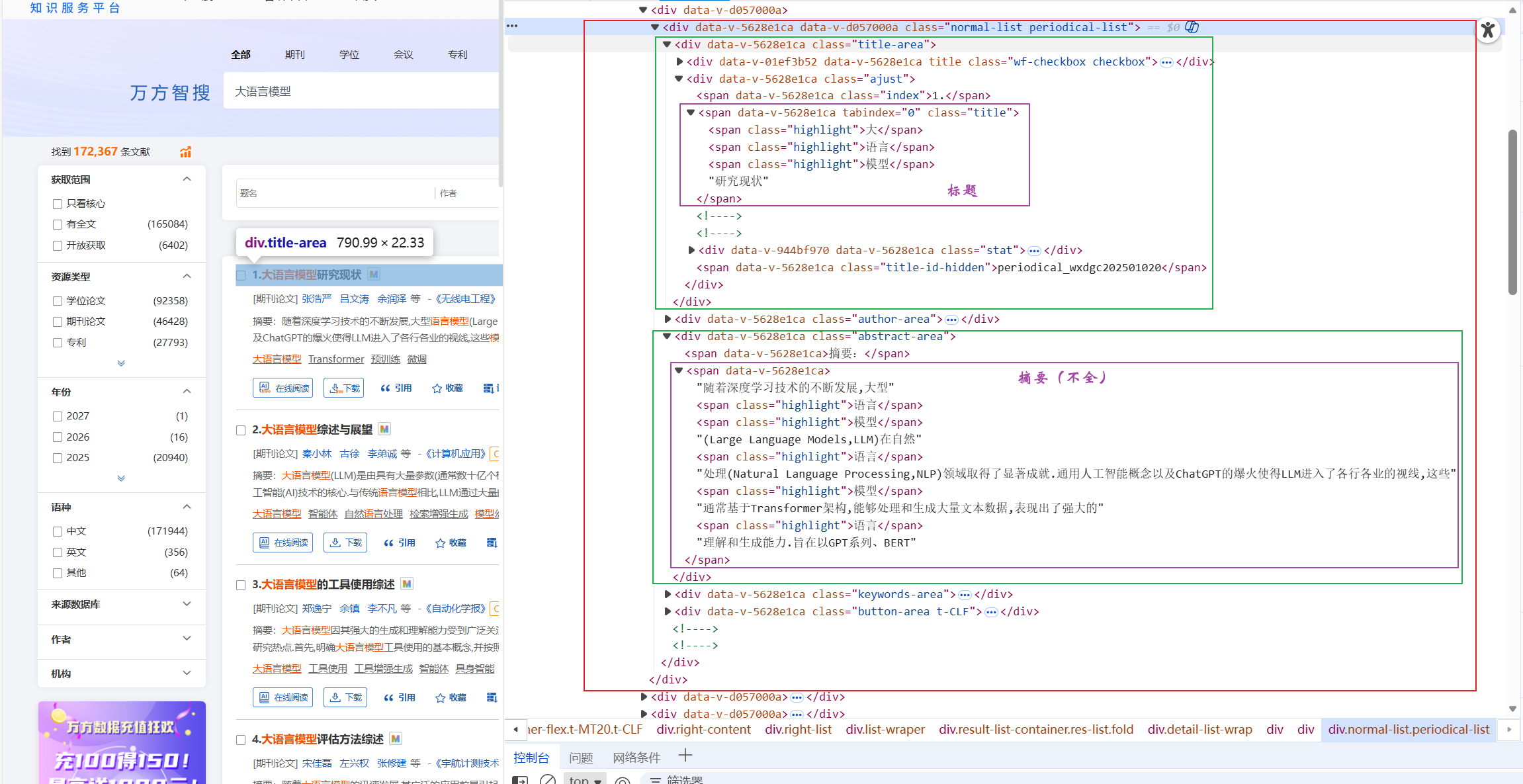Click the Transformer keyword link

pos(335,359)
